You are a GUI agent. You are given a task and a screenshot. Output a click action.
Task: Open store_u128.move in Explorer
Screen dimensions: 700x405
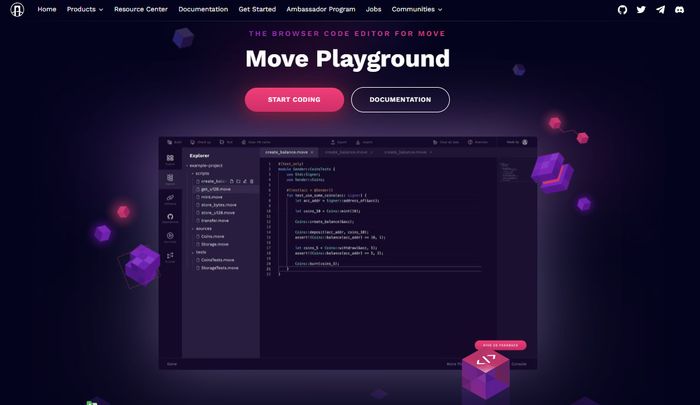(x=216, y=213)
